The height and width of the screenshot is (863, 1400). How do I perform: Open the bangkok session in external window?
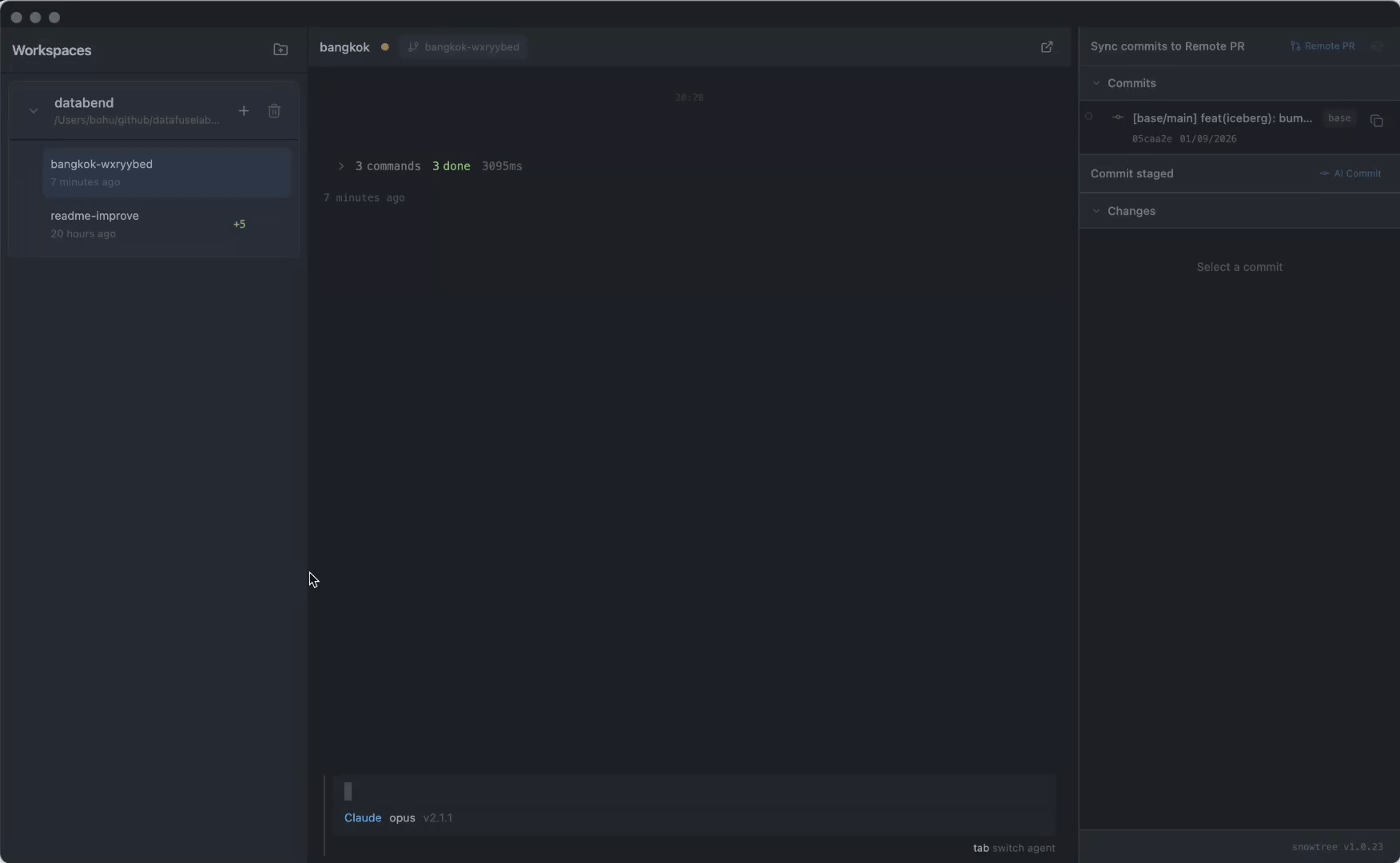1047,47
